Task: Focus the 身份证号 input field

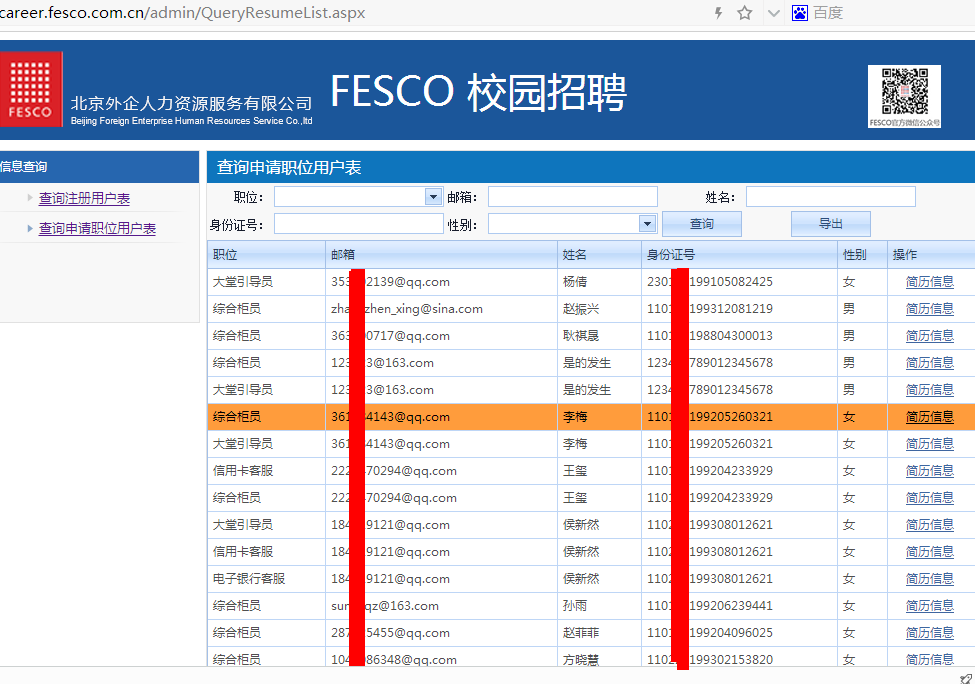Action: (x=359, y=224)
